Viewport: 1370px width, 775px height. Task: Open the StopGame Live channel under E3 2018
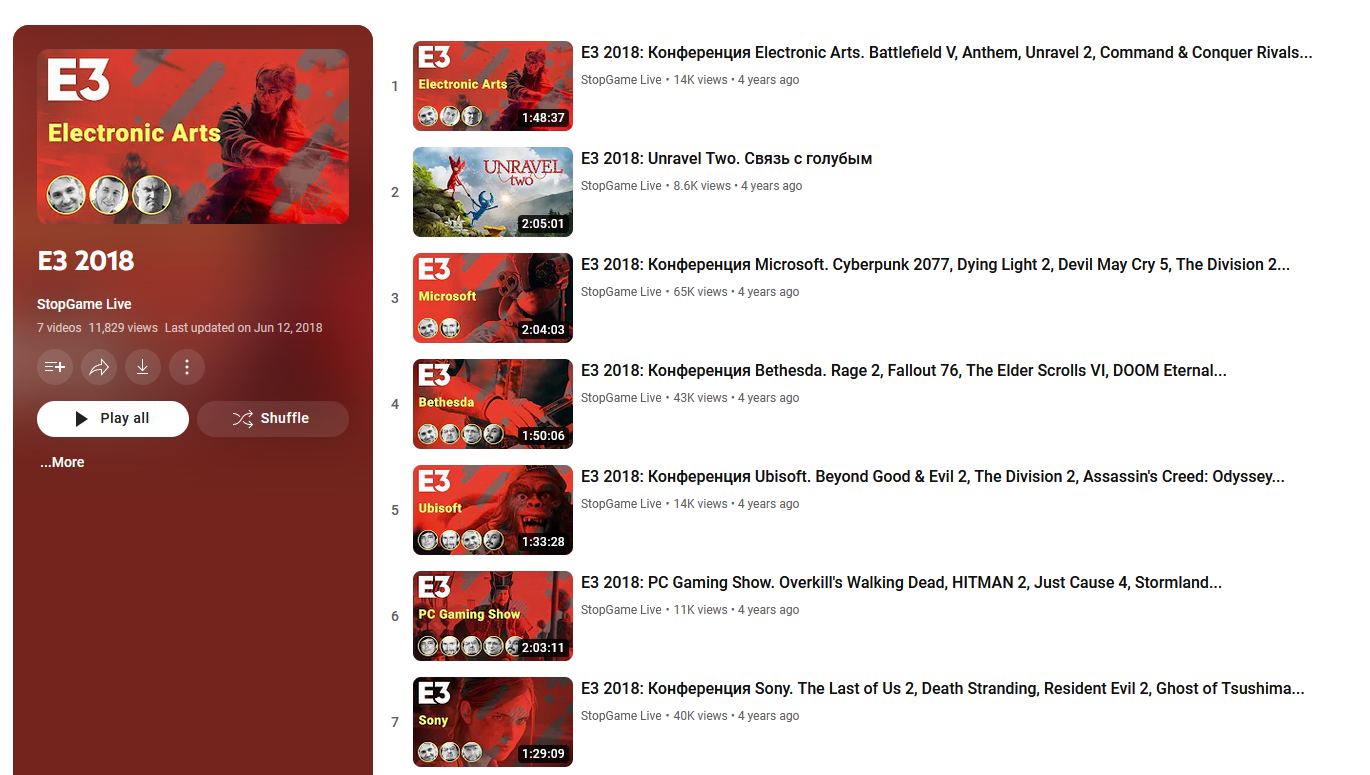84,304
